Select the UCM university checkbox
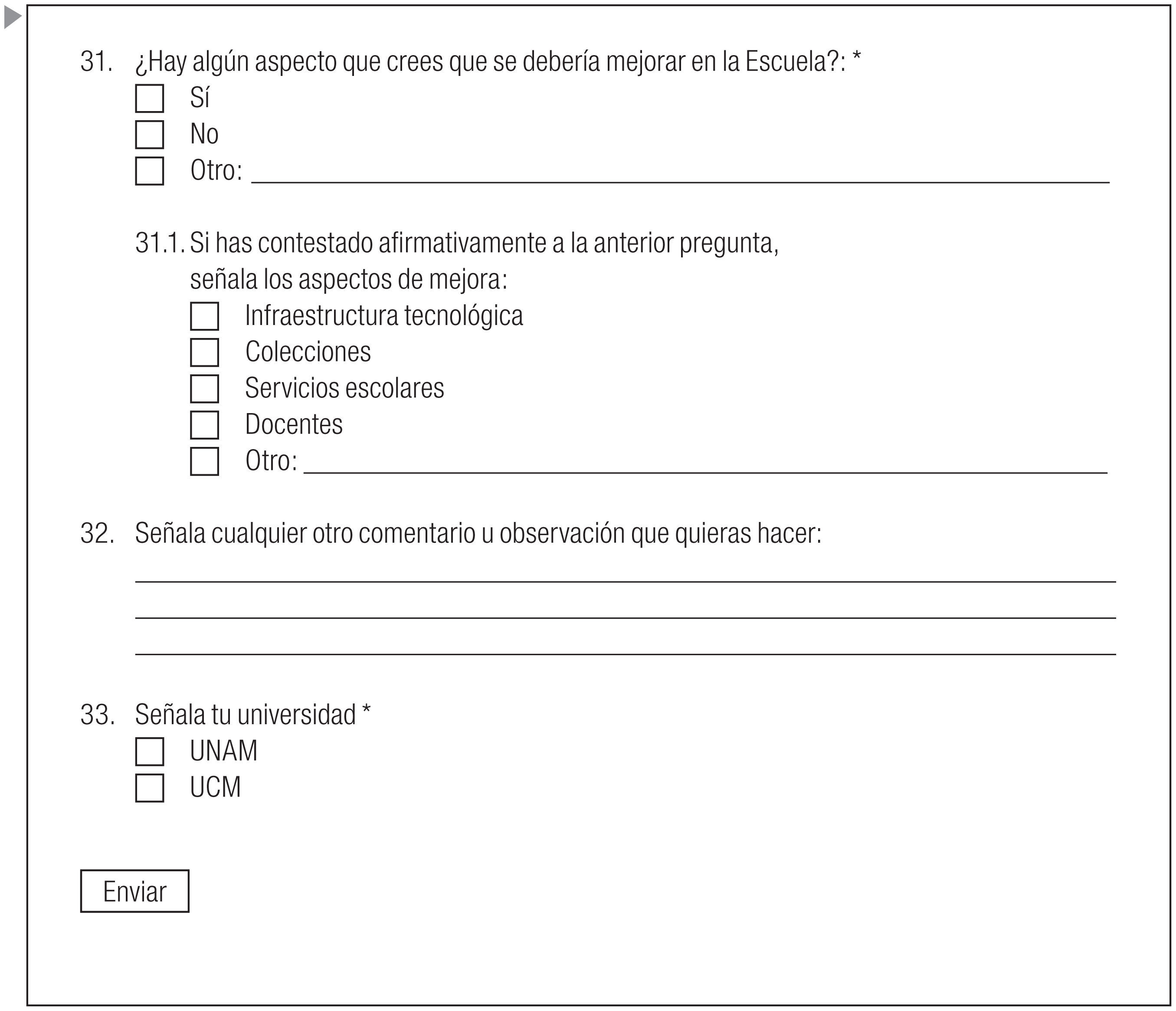 149,788
